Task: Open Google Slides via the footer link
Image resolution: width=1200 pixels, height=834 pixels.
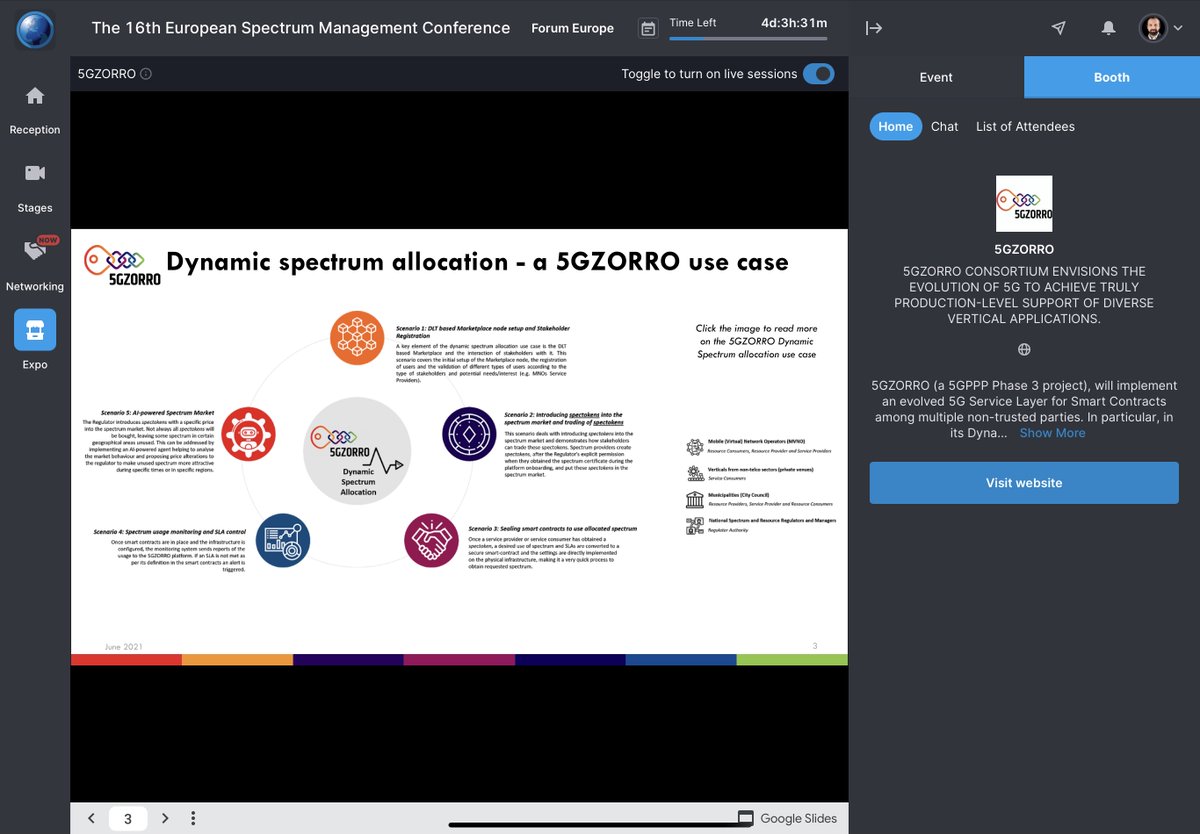Action: click(x=797, y=817)
